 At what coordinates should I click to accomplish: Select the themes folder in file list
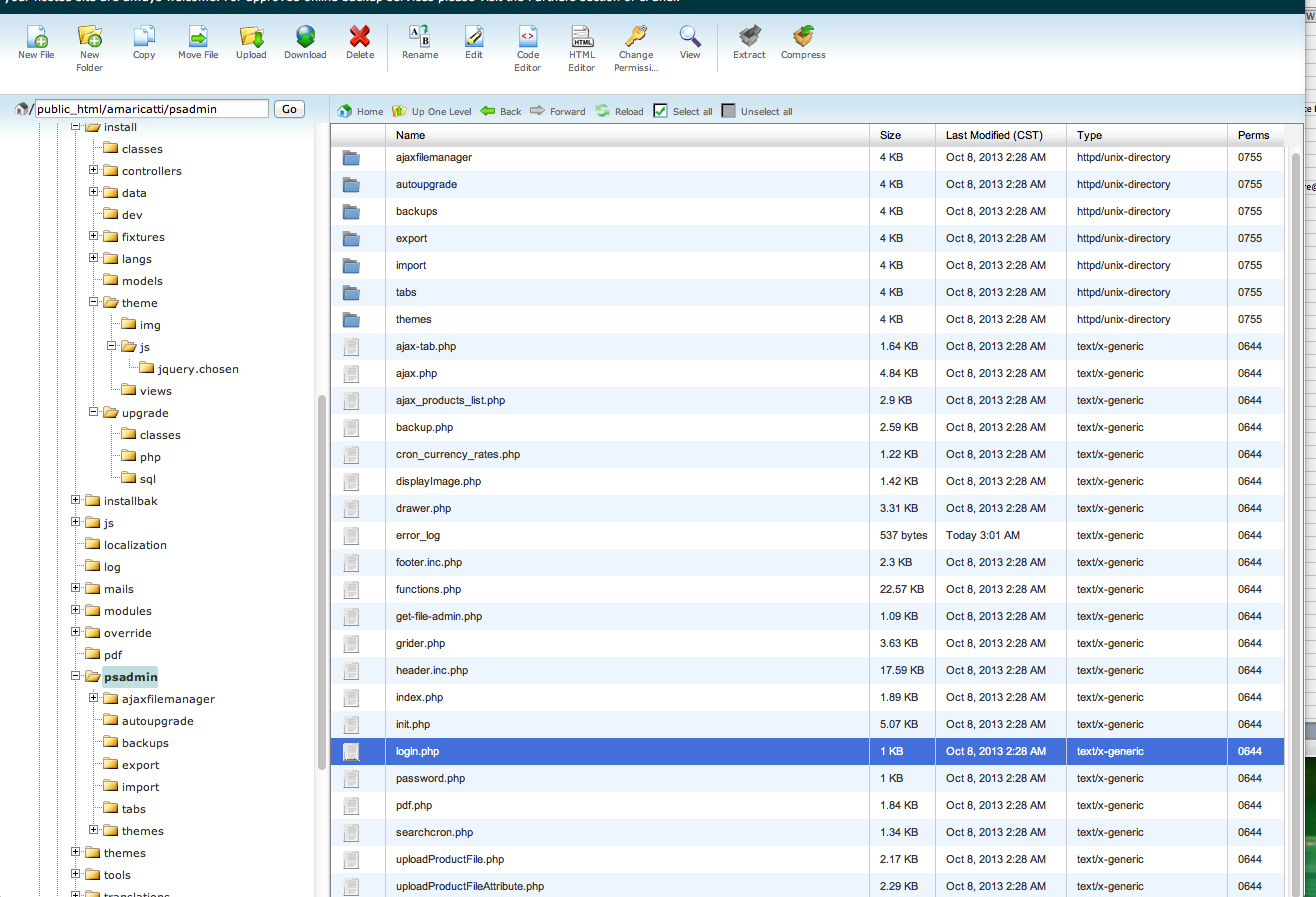[807, 319]
